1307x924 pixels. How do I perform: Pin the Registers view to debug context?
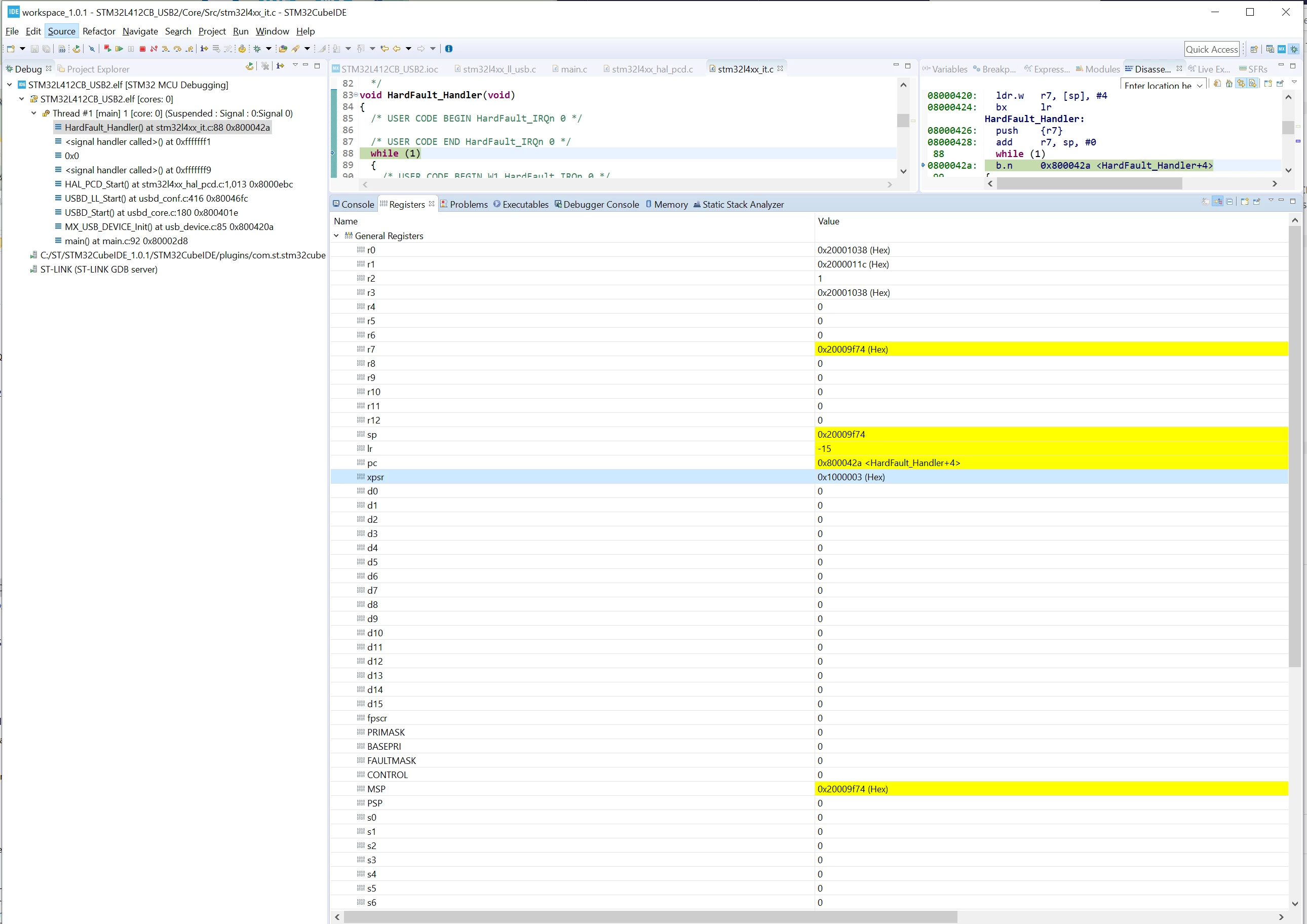[1257, 202]
